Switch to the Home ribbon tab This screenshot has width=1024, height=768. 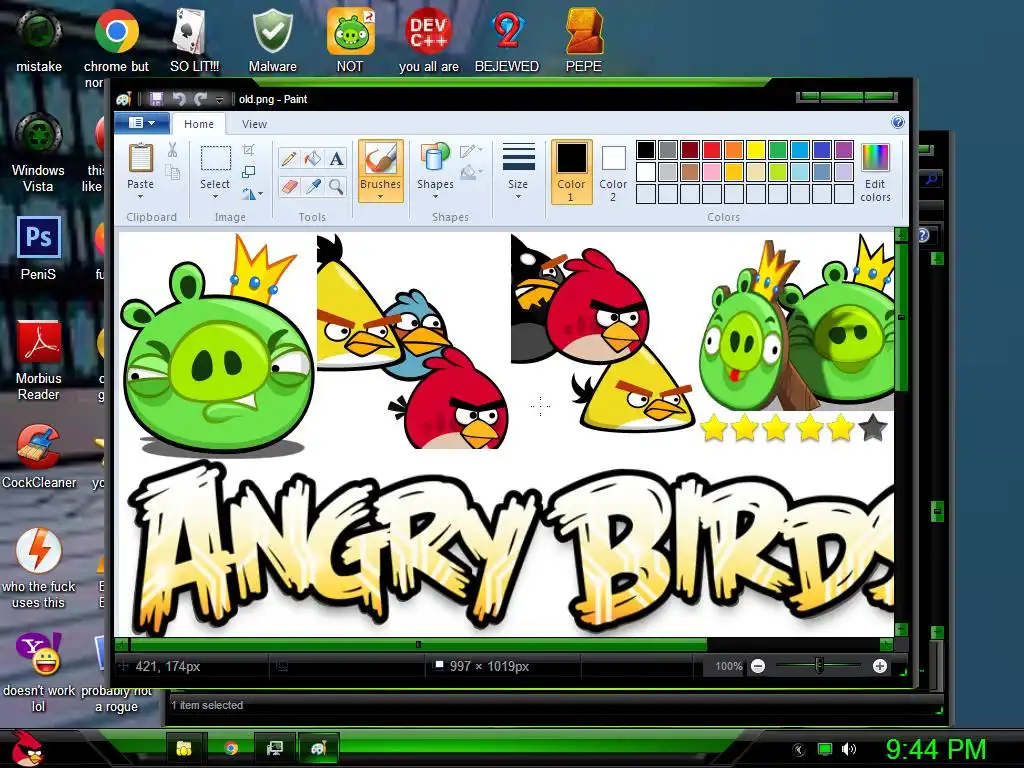199,124
